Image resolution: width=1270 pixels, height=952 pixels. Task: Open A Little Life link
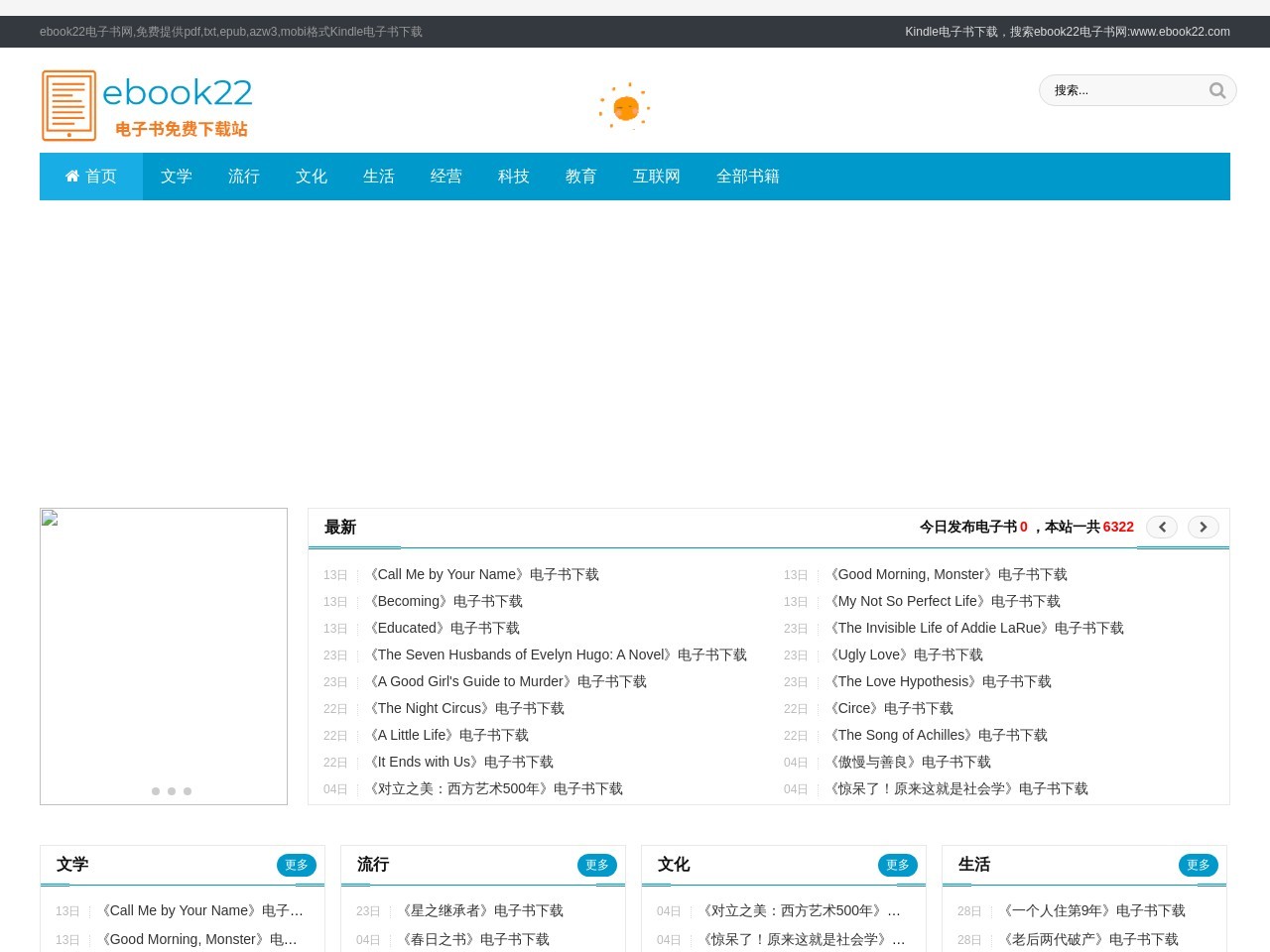(x=446, y=735)
